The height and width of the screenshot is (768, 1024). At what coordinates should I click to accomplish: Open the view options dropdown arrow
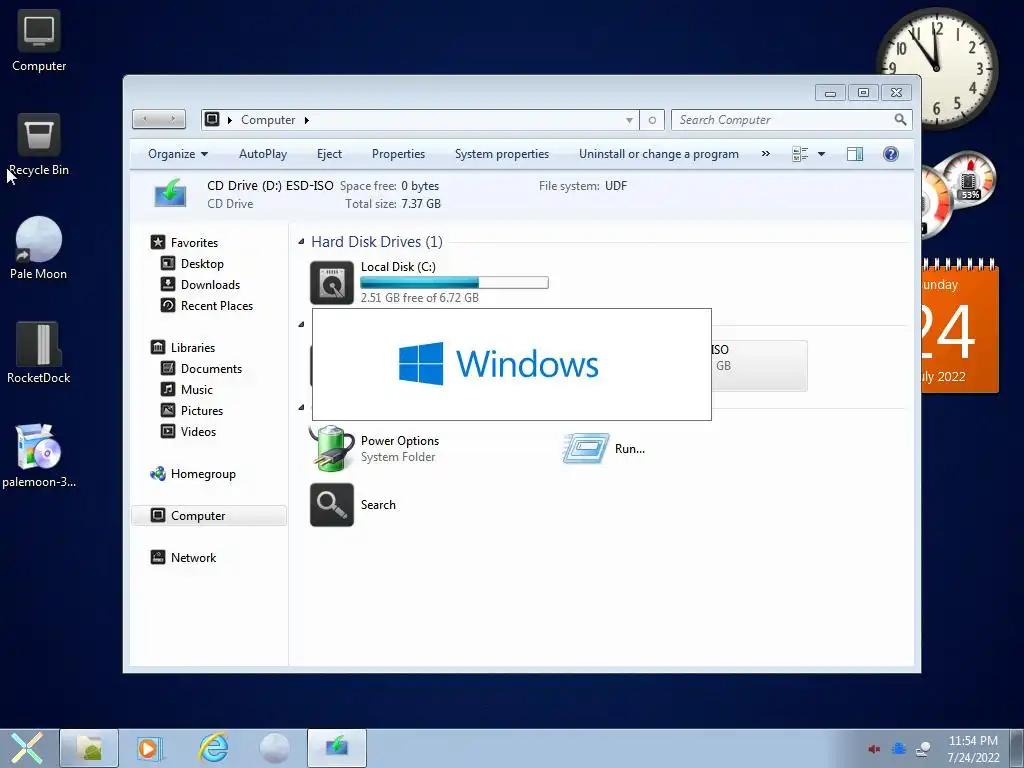pos(822,154)
